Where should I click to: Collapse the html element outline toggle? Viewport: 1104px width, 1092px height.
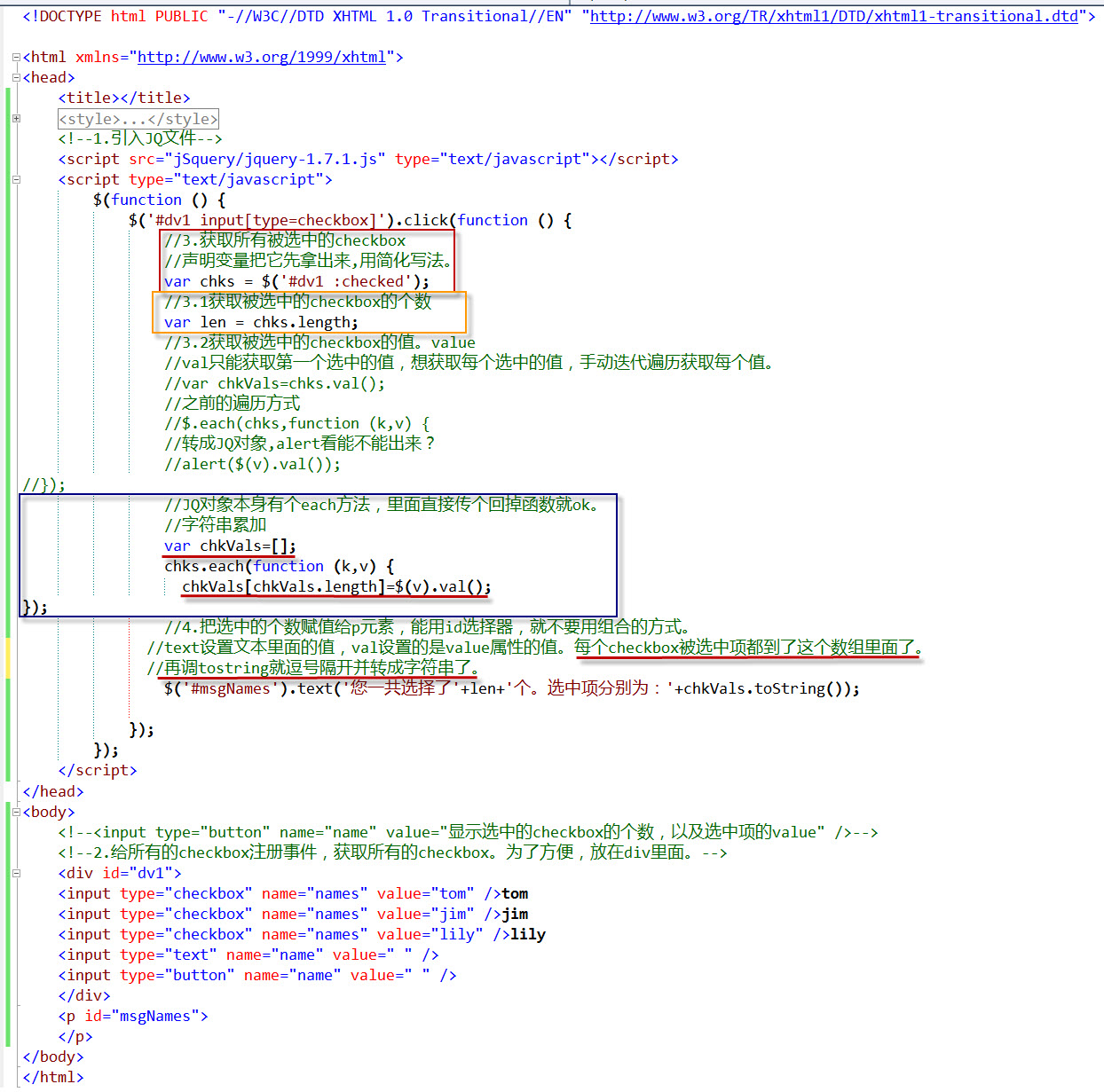(x=16, y=57)
